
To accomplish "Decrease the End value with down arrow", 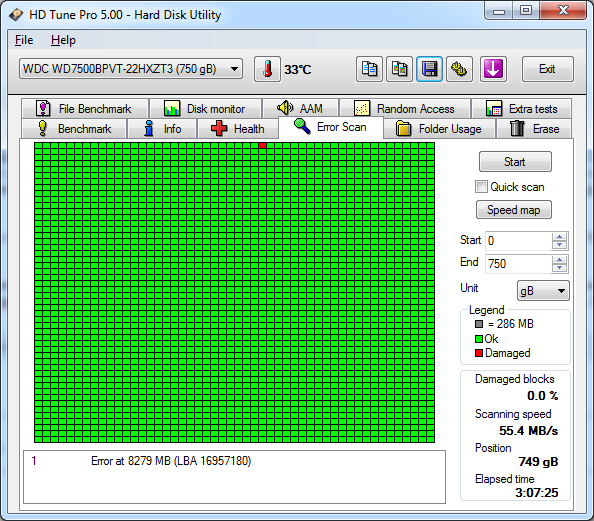I will tap(559, 268).
